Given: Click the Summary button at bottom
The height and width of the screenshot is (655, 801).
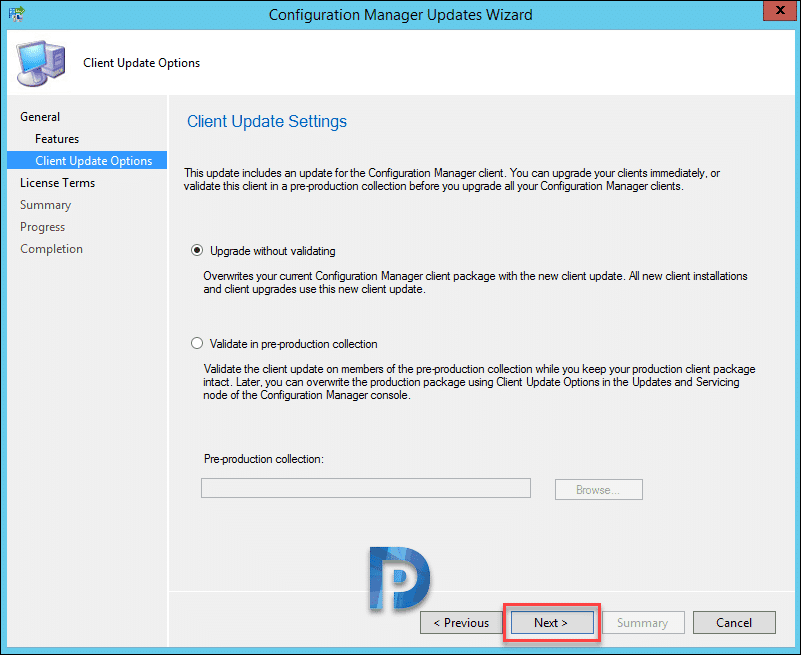Looking at the screenshot, I should pos(643,622).
